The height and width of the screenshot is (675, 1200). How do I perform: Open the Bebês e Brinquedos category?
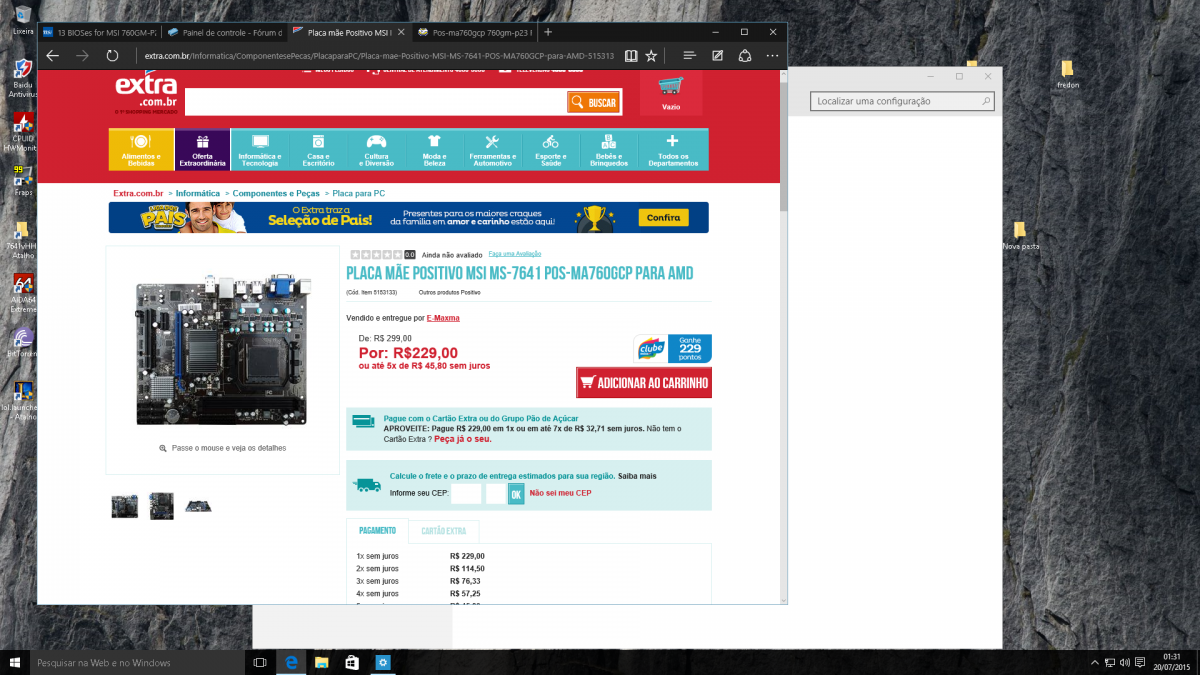(608, 149)
